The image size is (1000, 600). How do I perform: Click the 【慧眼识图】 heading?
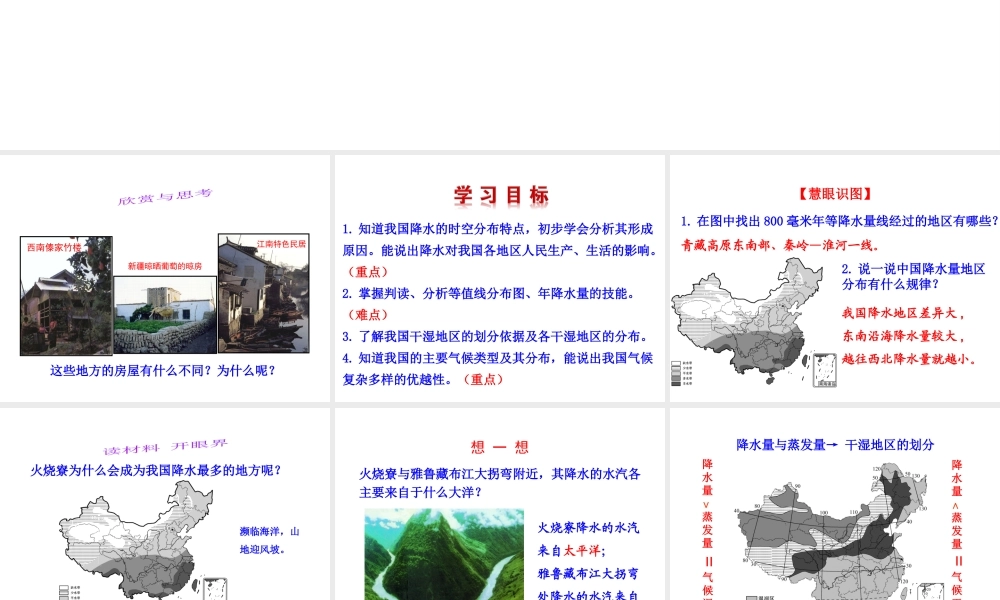(835, 194)
